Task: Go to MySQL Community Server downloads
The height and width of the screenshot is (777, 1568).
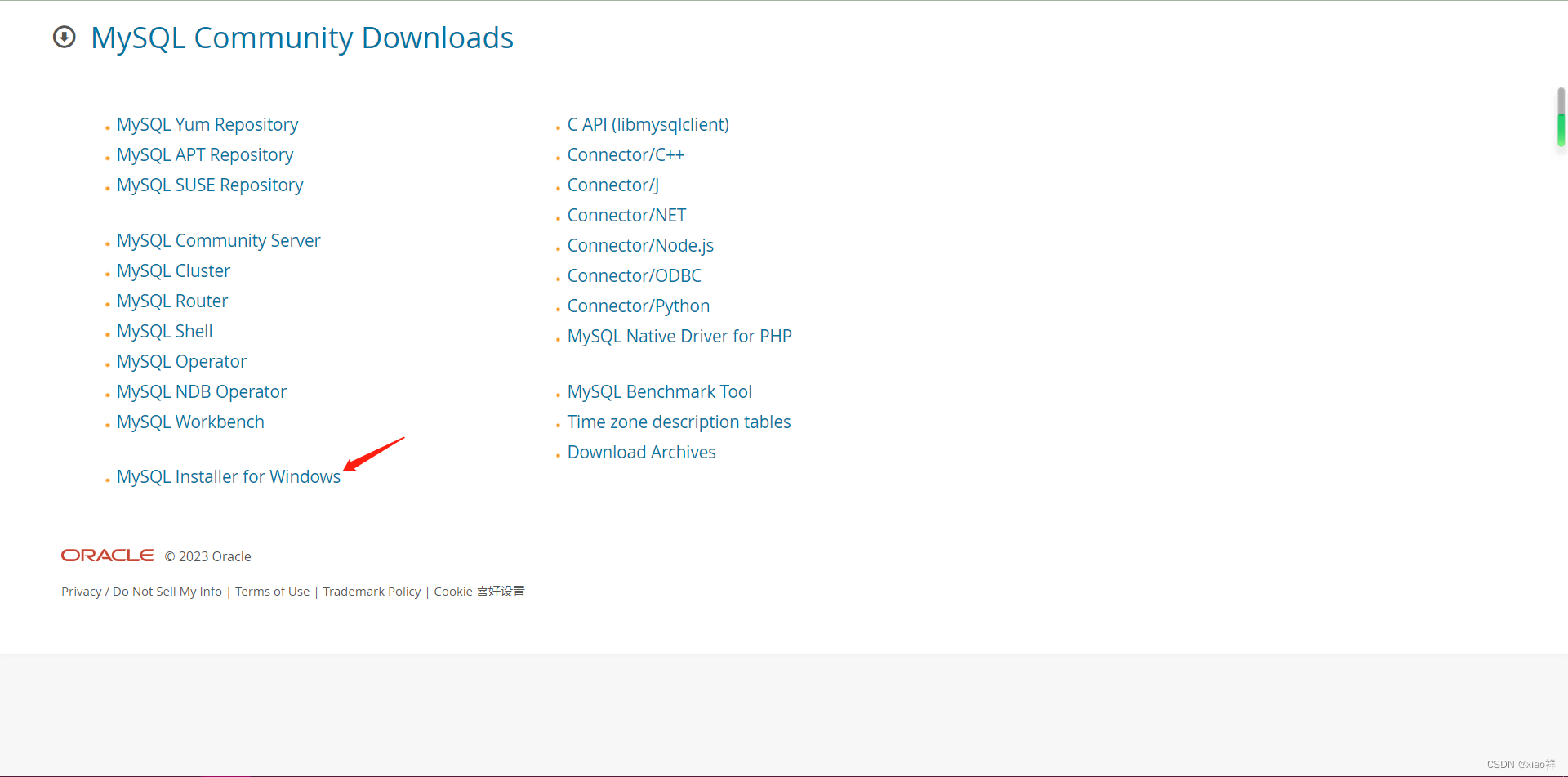Action: click(x=218, y=240)
